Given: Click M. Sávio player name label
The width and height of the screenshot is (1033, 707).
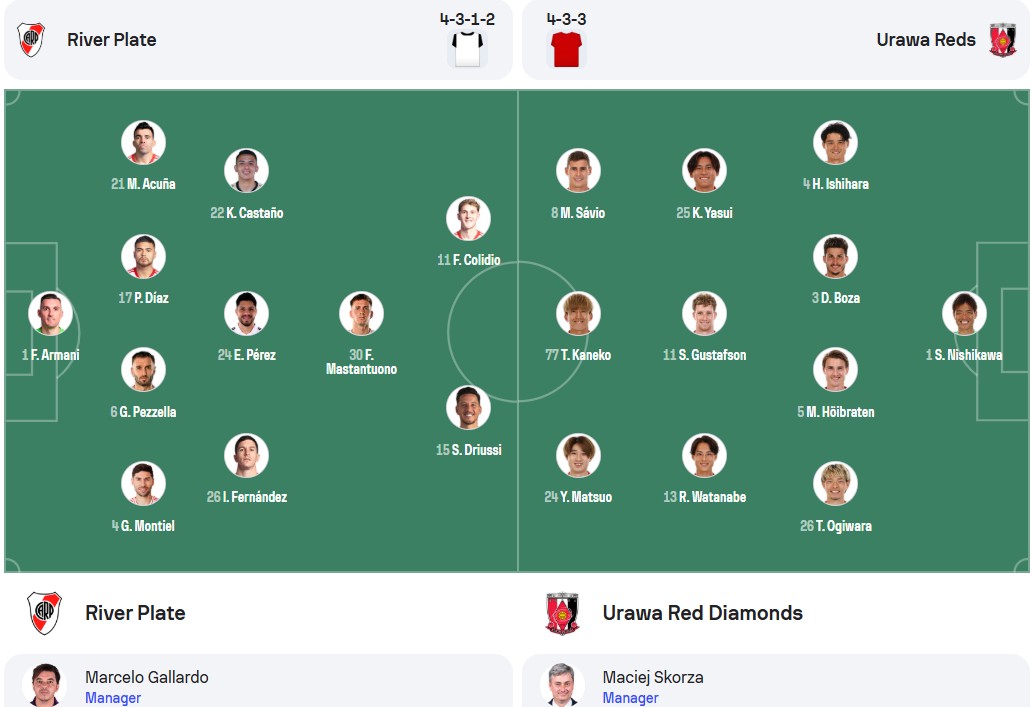Looking at the screenshot, I should pos(578,213).
